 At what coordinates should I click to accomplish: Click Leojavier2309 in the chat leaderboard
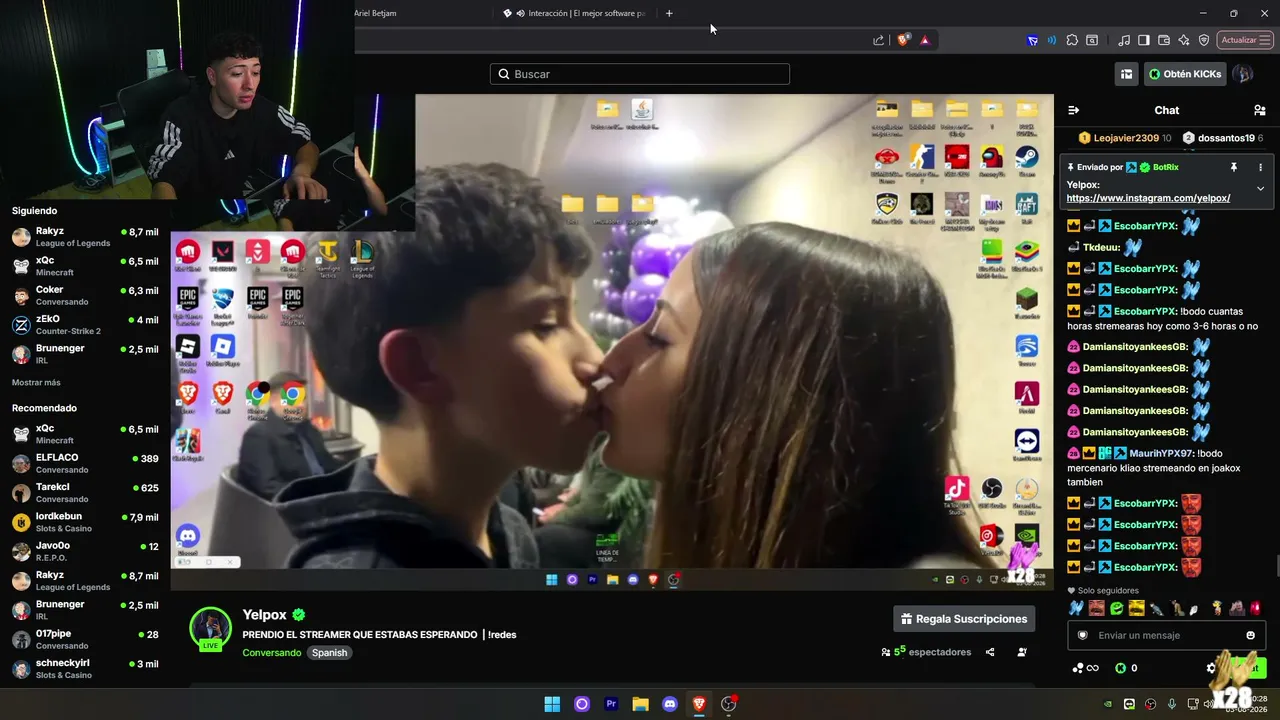1125,138
